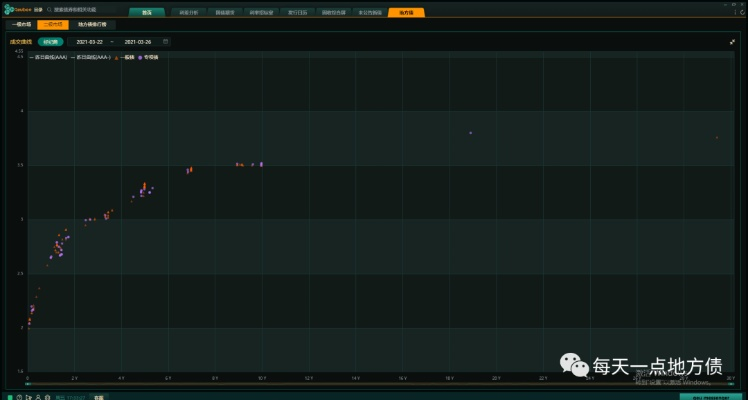Open the calendar date picker icon
Viewport: 748px width, 400px height.
(x=166, y=42)
